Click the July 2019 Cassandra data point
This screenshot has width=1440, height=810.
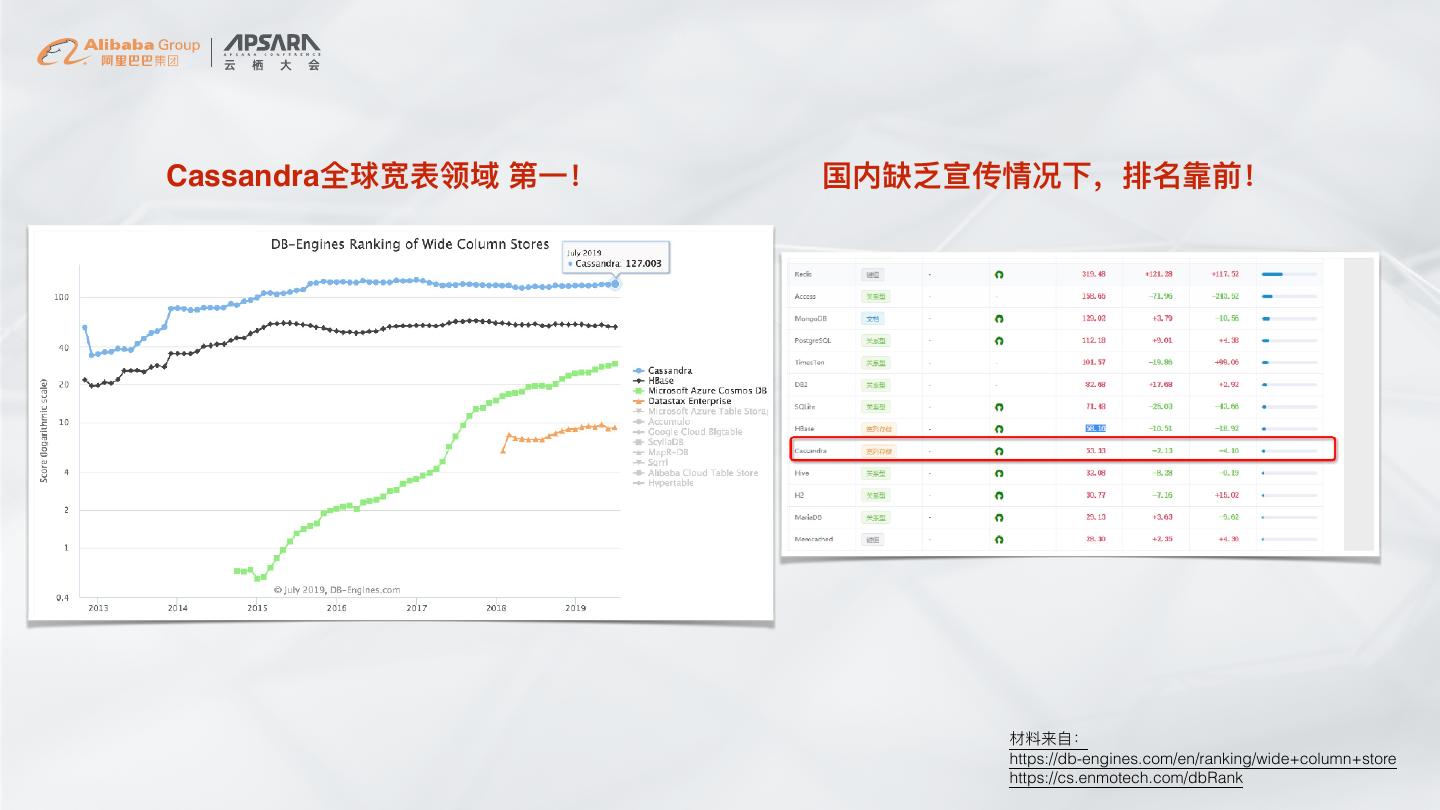click(615, 284)
